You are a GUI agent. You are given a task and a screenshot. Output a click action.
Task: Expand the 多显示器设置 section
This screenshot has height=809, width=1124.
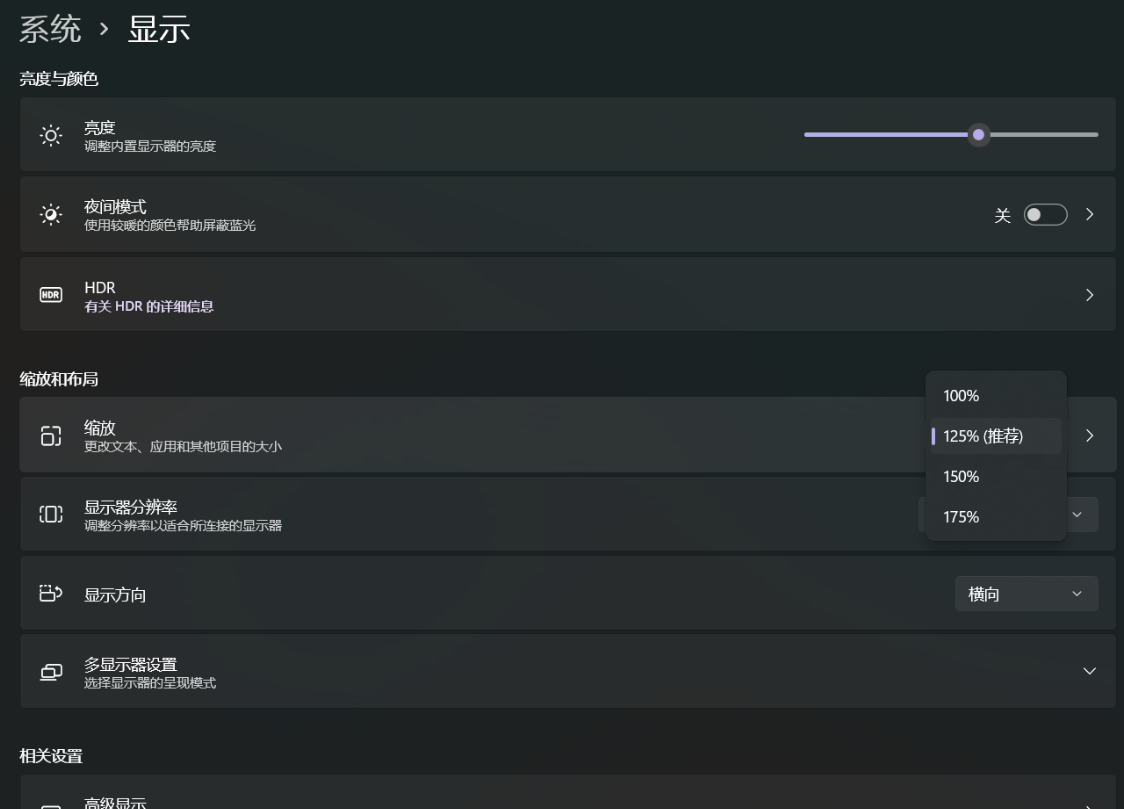(1089, 671)
